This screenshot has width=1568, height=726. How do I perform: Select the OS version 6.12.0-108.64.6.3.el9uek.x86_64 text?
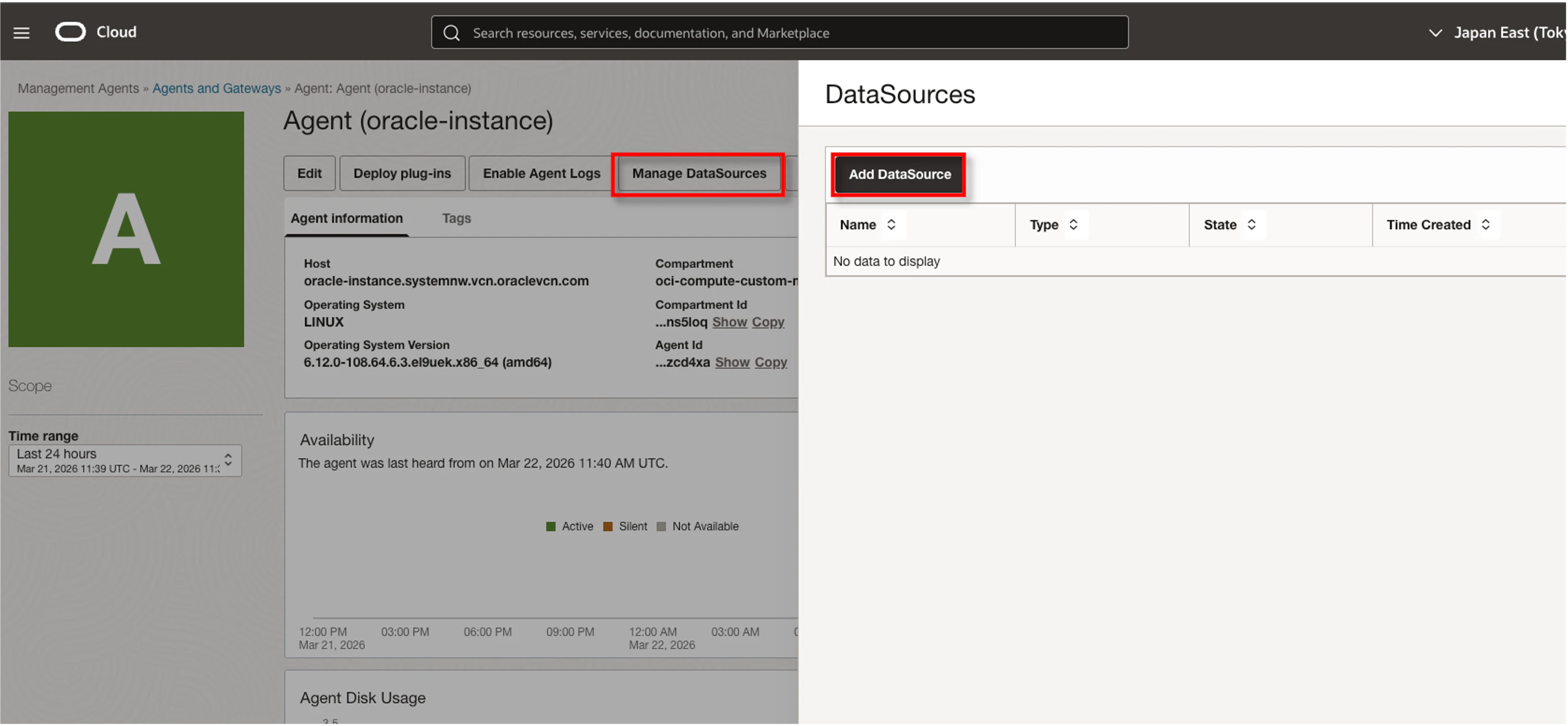427,362
